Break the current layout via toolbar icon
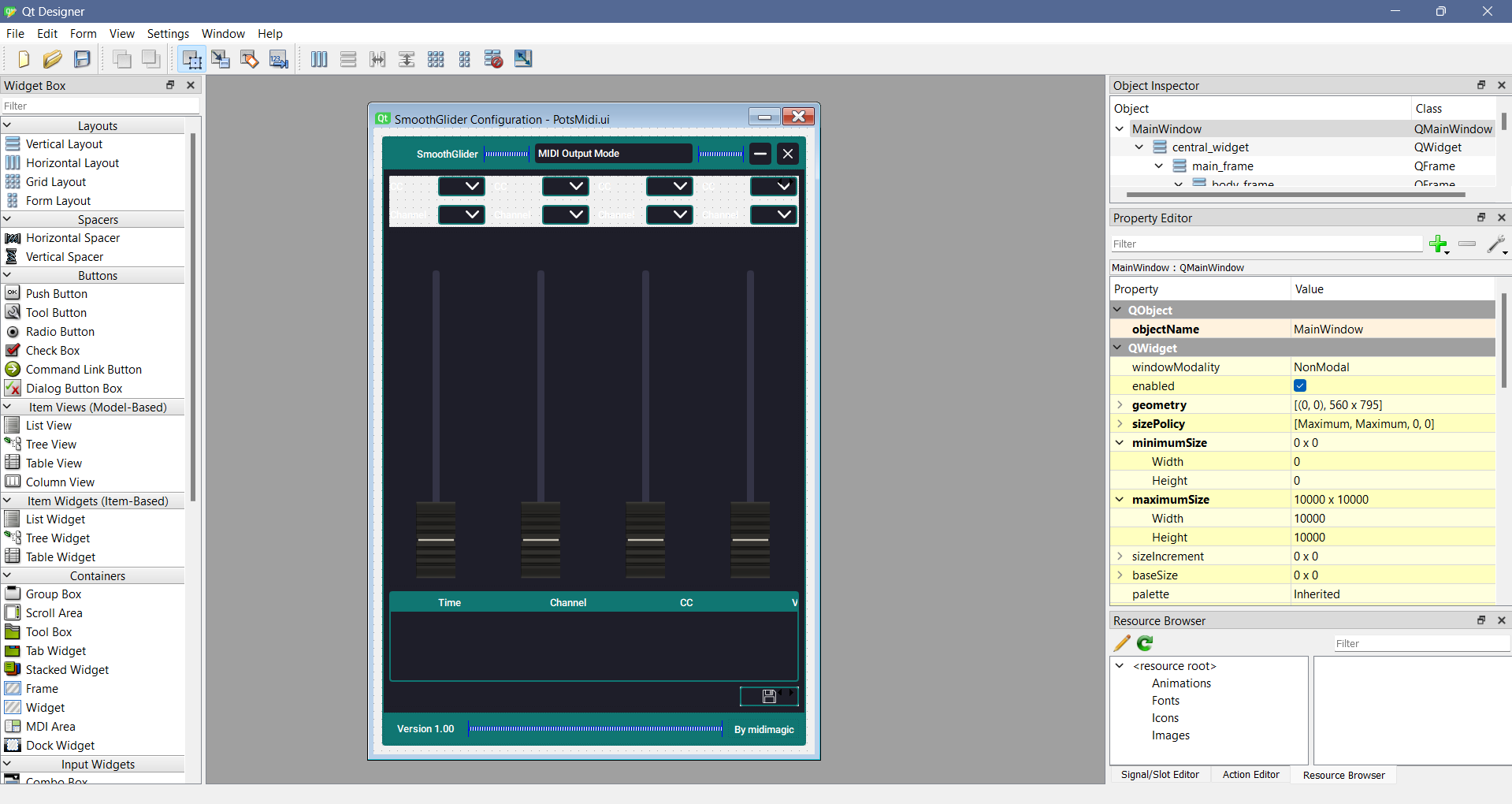Image resolution: width=1512 pixels, height=804 pixels. [x=492, y=59]
